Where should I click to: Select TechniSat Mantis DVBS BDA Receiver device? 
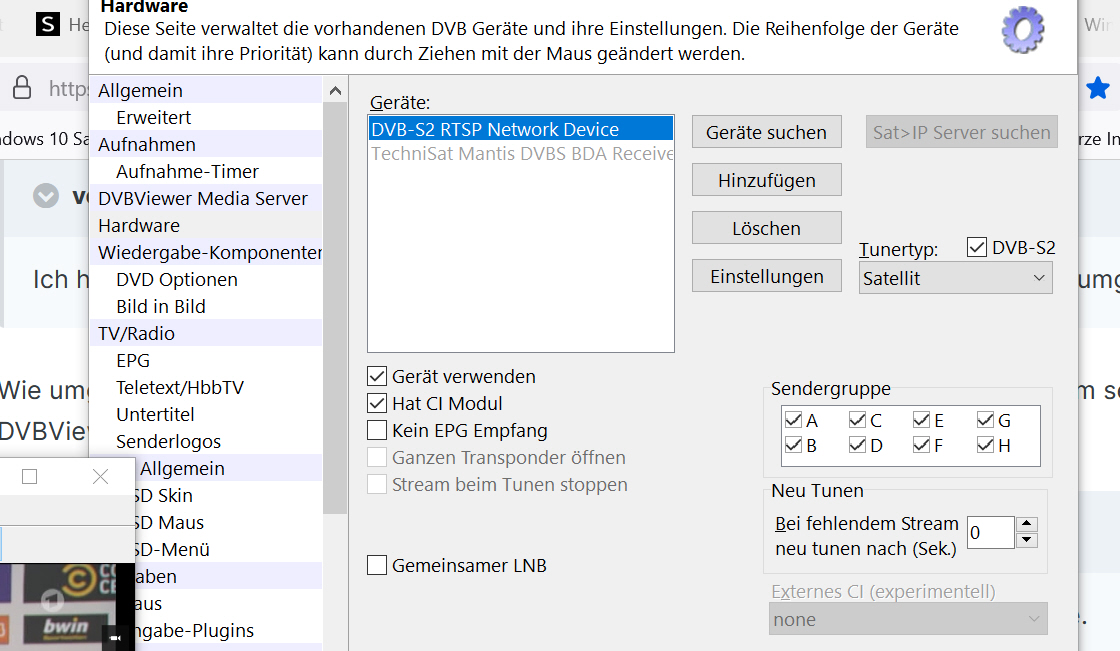pyautogui.click(x=521, y=154)
